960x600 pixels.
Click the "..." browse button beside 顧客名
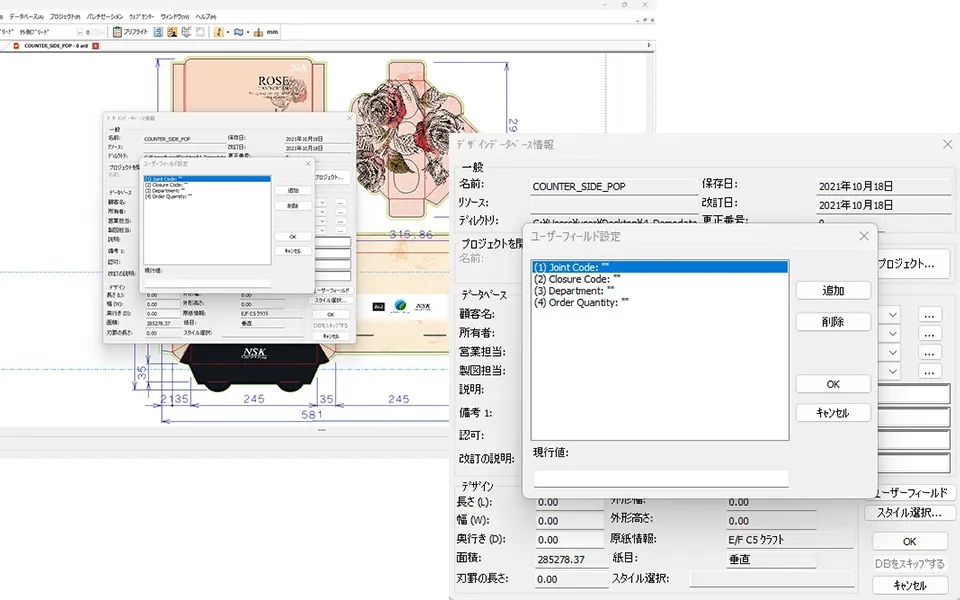[930, 314]
